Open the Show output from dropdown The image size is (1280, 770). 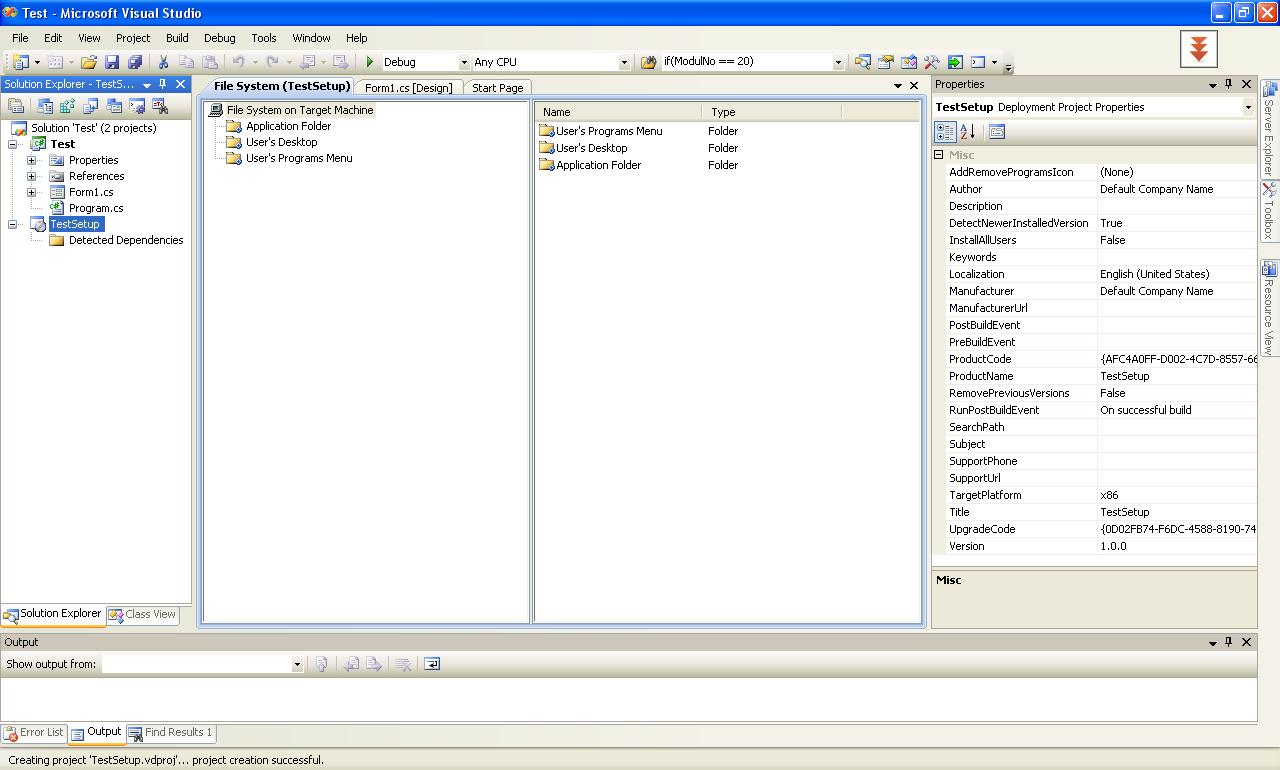click(x=296, y=664)
